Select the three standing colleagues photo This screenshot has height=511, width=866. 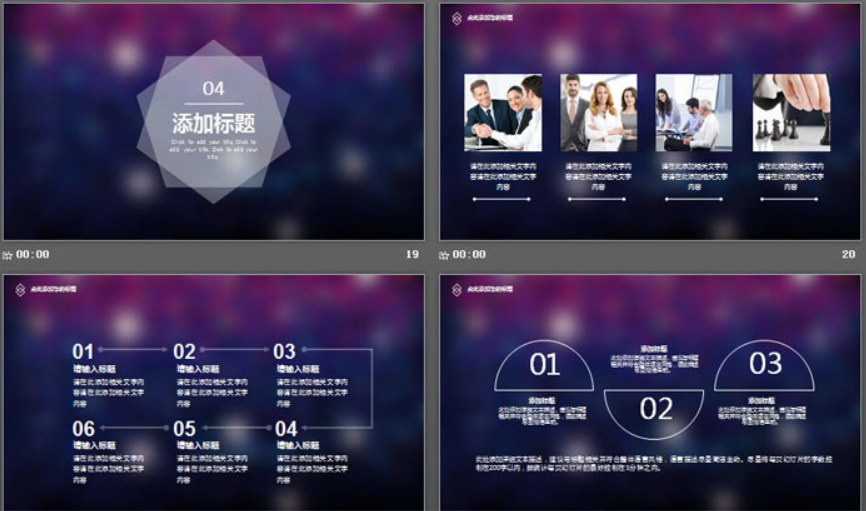point(598,112)
